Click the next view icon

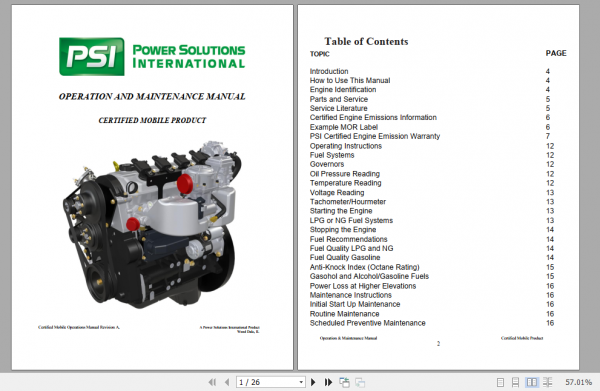point(360,382)
